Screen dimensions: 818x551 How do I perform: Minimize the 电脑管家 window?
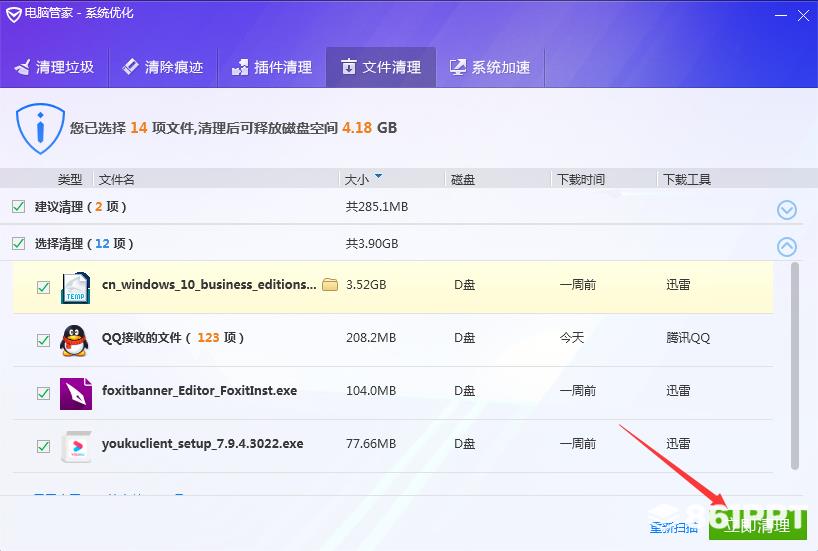click(x=780, y=16)
